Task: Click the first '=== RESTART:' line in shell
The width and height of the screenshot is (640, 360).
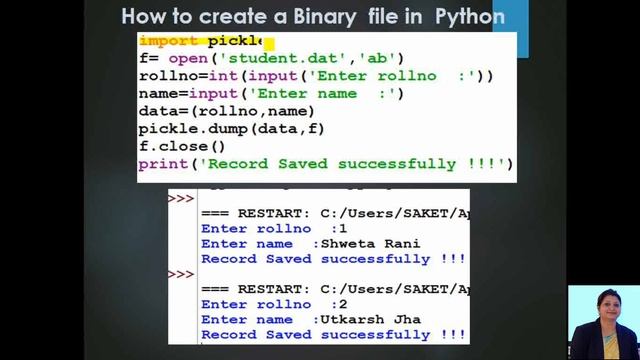Action: coord(335,213)
